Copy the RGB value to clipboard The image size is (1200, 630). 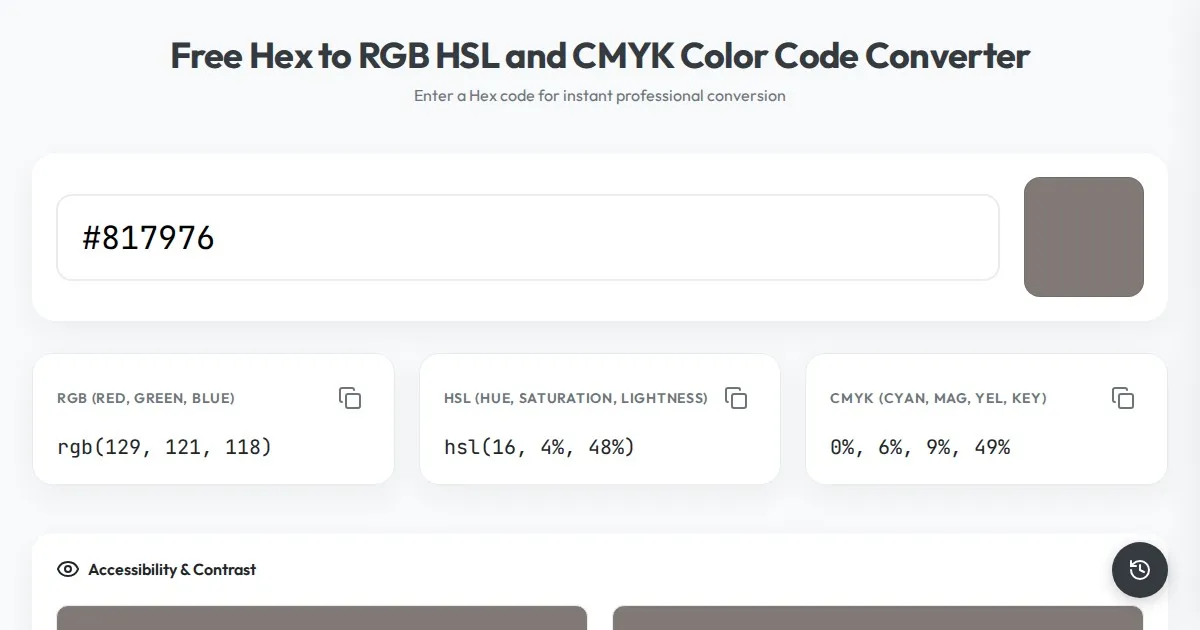[349, 398]
